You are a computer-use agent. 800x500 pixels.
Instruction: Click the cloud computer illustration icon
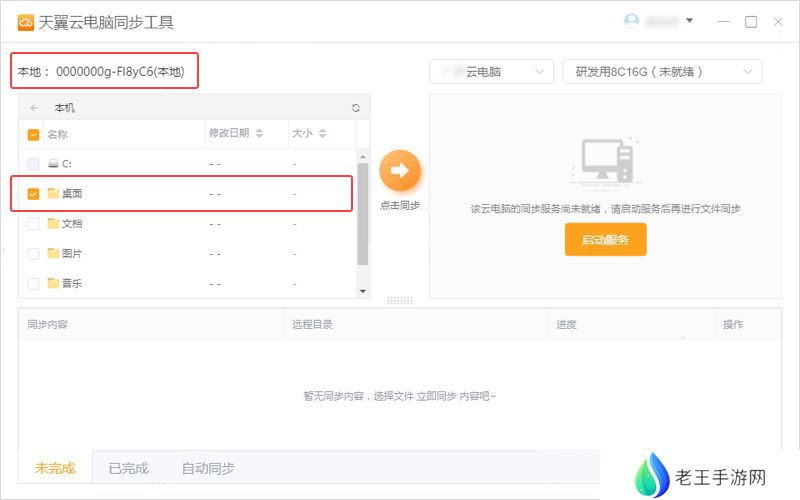click(x=606, y=161)
